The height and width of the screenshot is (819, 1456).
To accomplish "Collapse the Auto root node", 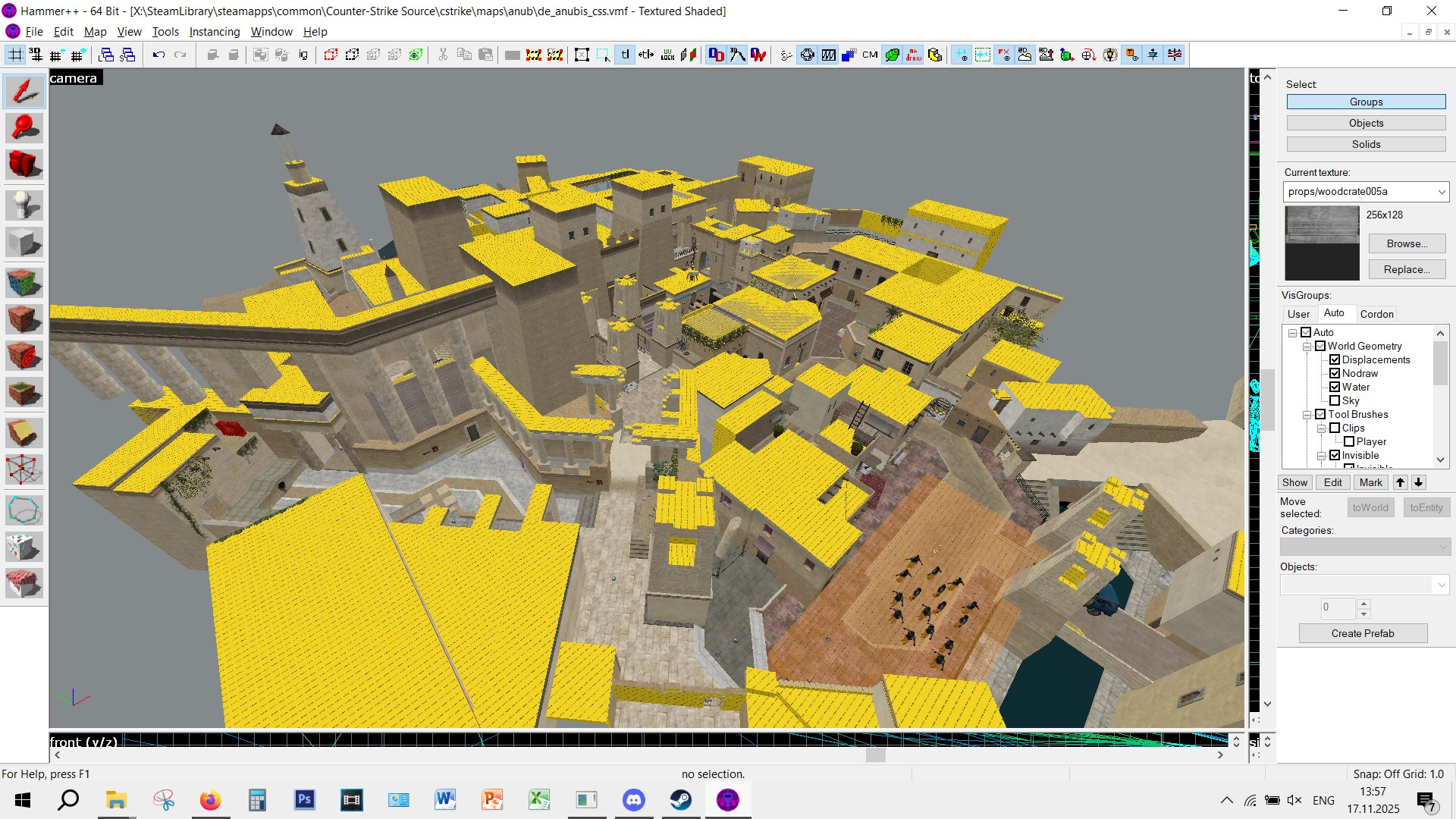I will (1292, 333).
